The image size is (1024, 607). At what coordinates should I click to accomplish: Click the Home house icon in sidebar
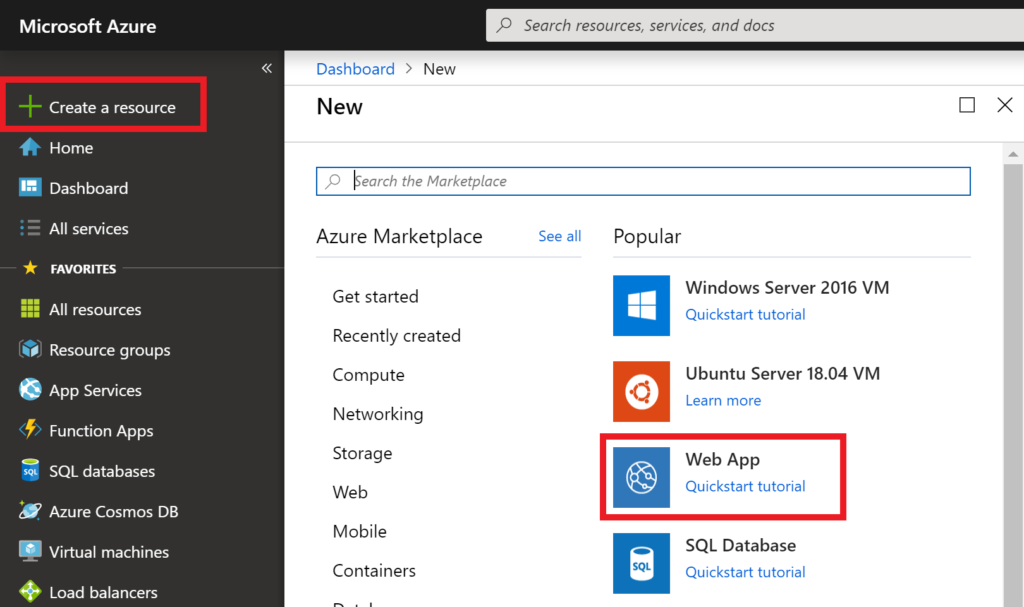30,147
